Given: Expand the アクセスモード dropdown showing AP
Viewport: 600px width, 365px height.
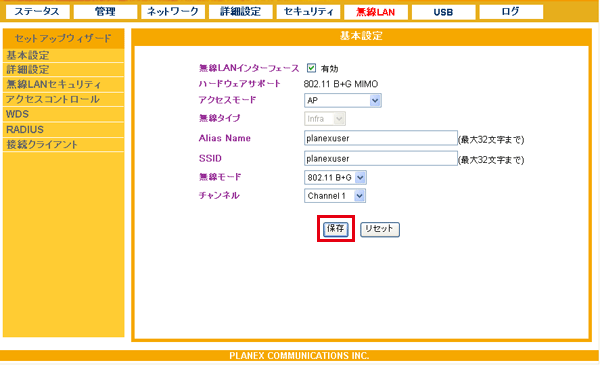Looking at the screenshot, I should [342, 100].
